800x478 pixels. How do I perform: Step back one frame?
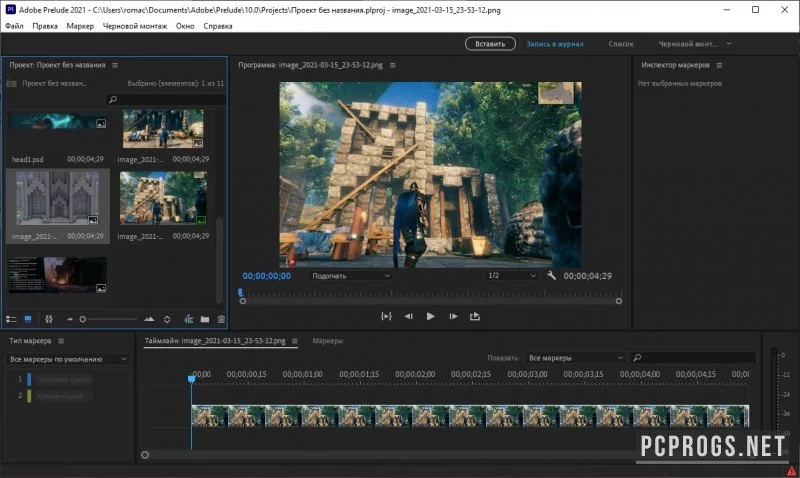tap(409, 316)
